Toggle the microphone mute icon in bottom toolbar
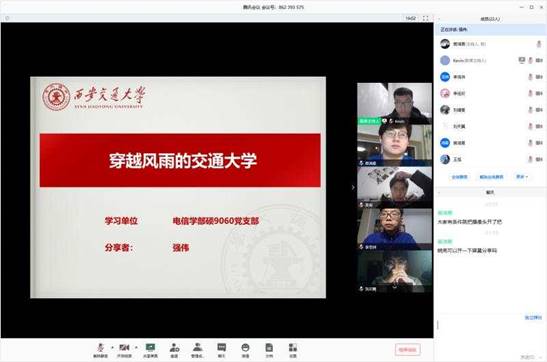This screenshot has height=362, width=547. (x=100, y=350)
